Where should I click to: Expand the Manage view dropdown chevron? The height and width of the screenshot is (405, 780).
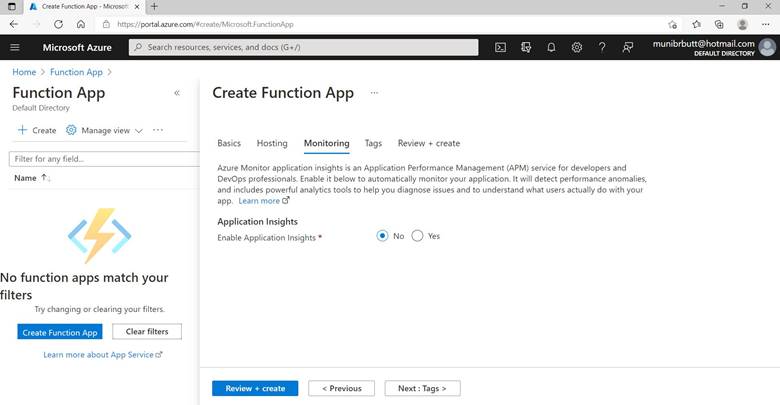139,131
